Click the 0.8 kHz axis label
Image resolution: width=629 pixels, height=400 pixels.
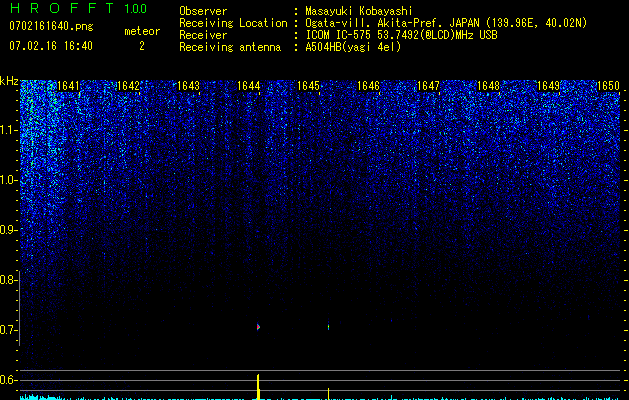pos(8,280)
